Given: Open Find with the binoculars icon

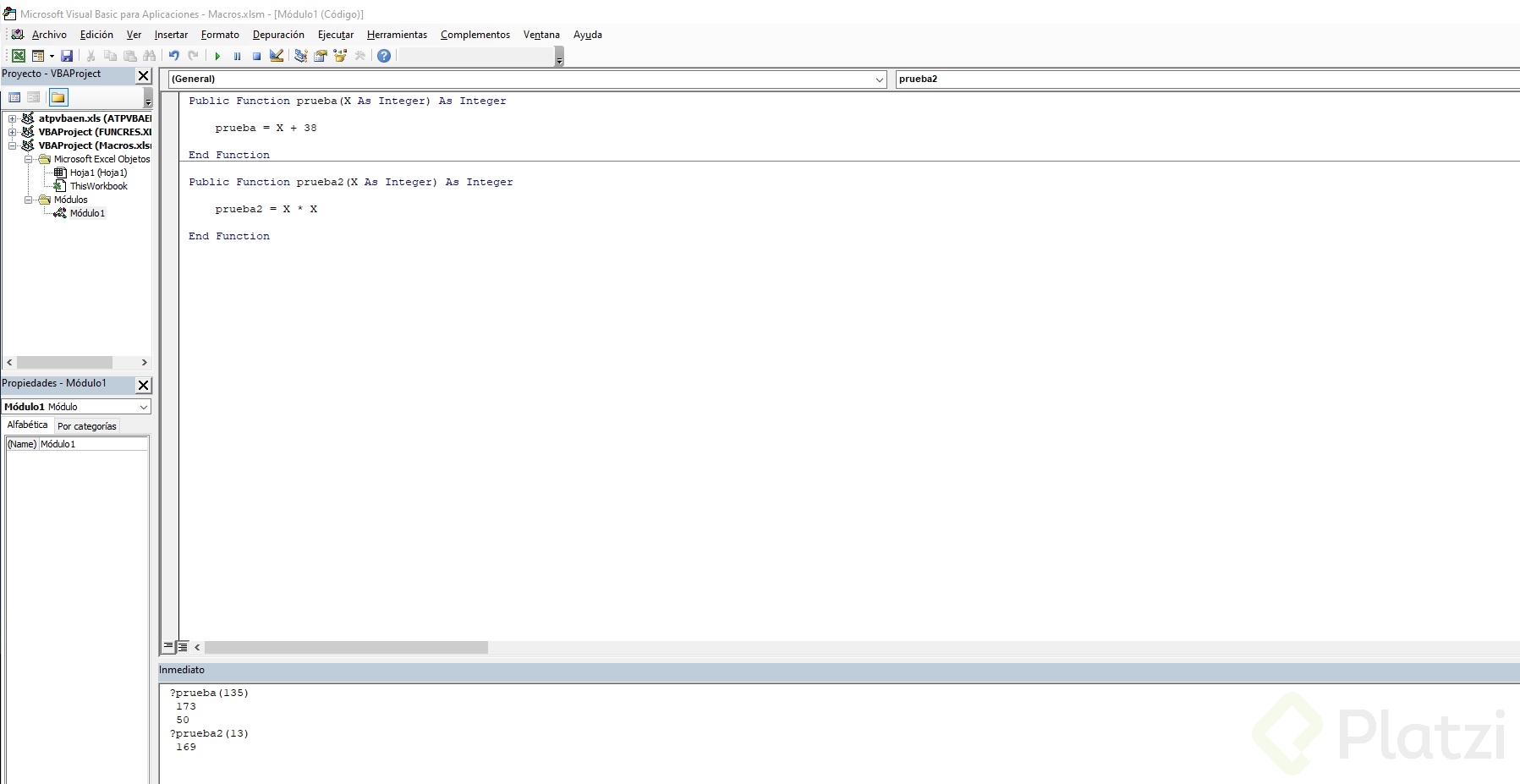Looking at the screenshot, I should point(150,56).
